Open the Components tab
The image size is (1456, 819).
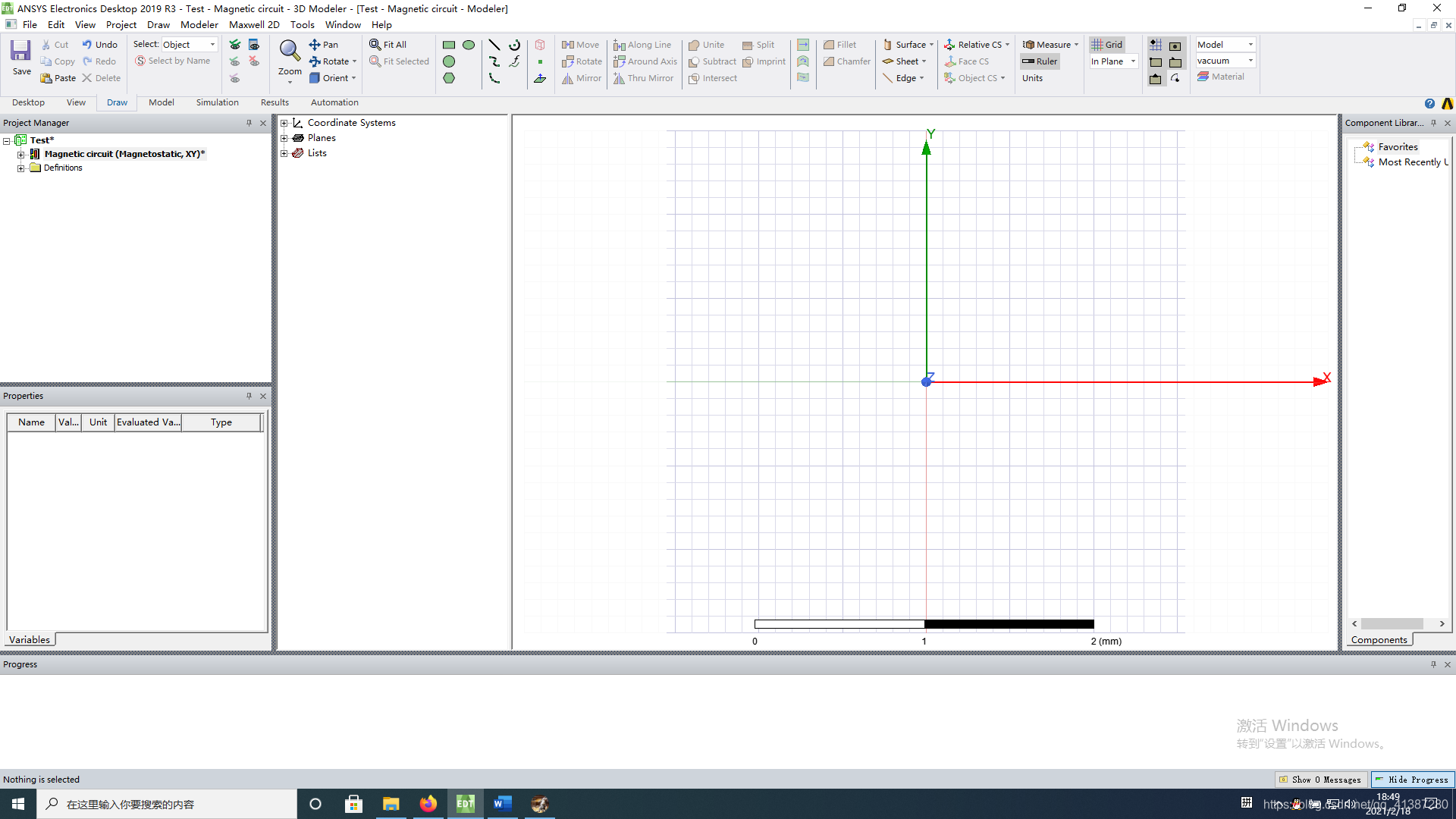click(1379, 639)
